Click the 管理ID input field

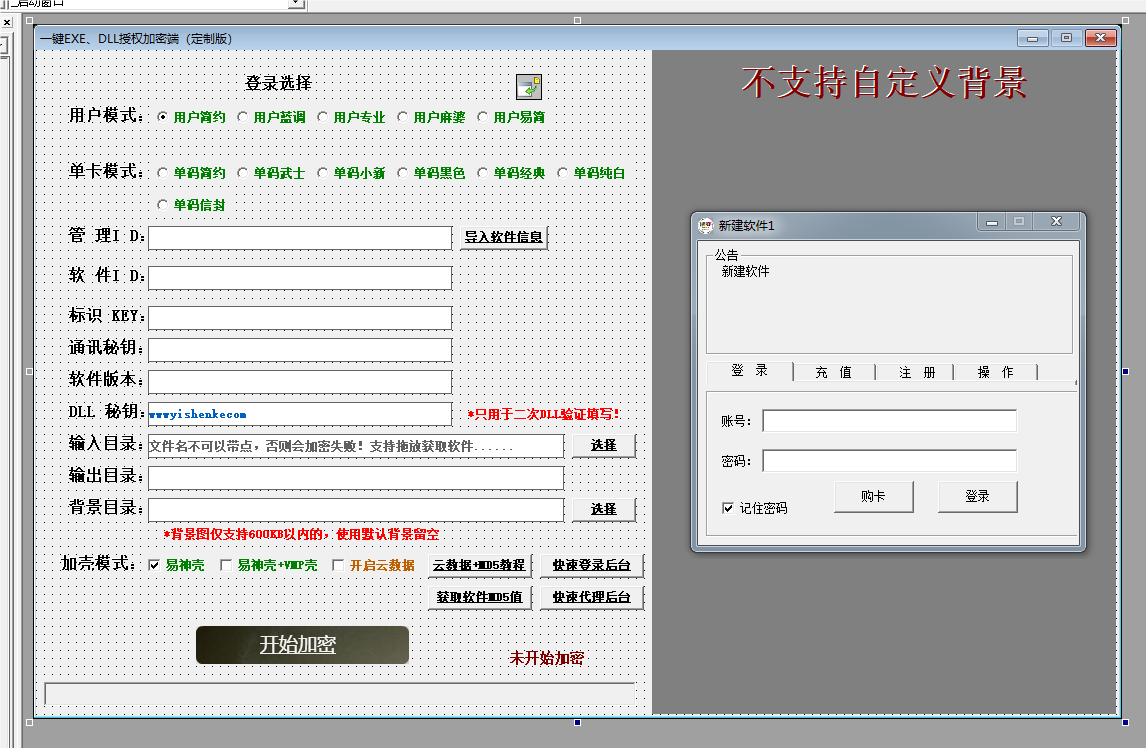300,238
